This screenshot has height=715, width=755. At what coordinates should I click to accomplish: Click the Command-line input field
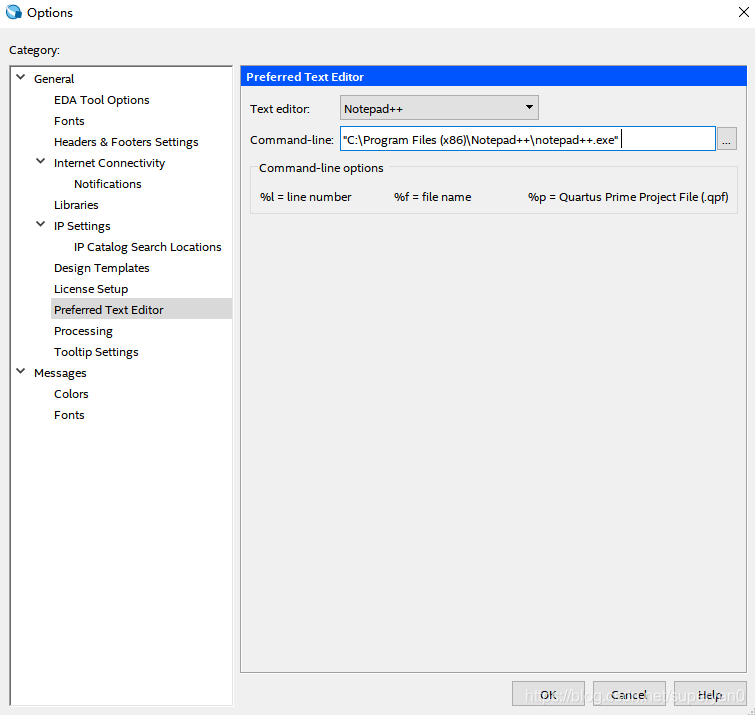click(528, 139)
